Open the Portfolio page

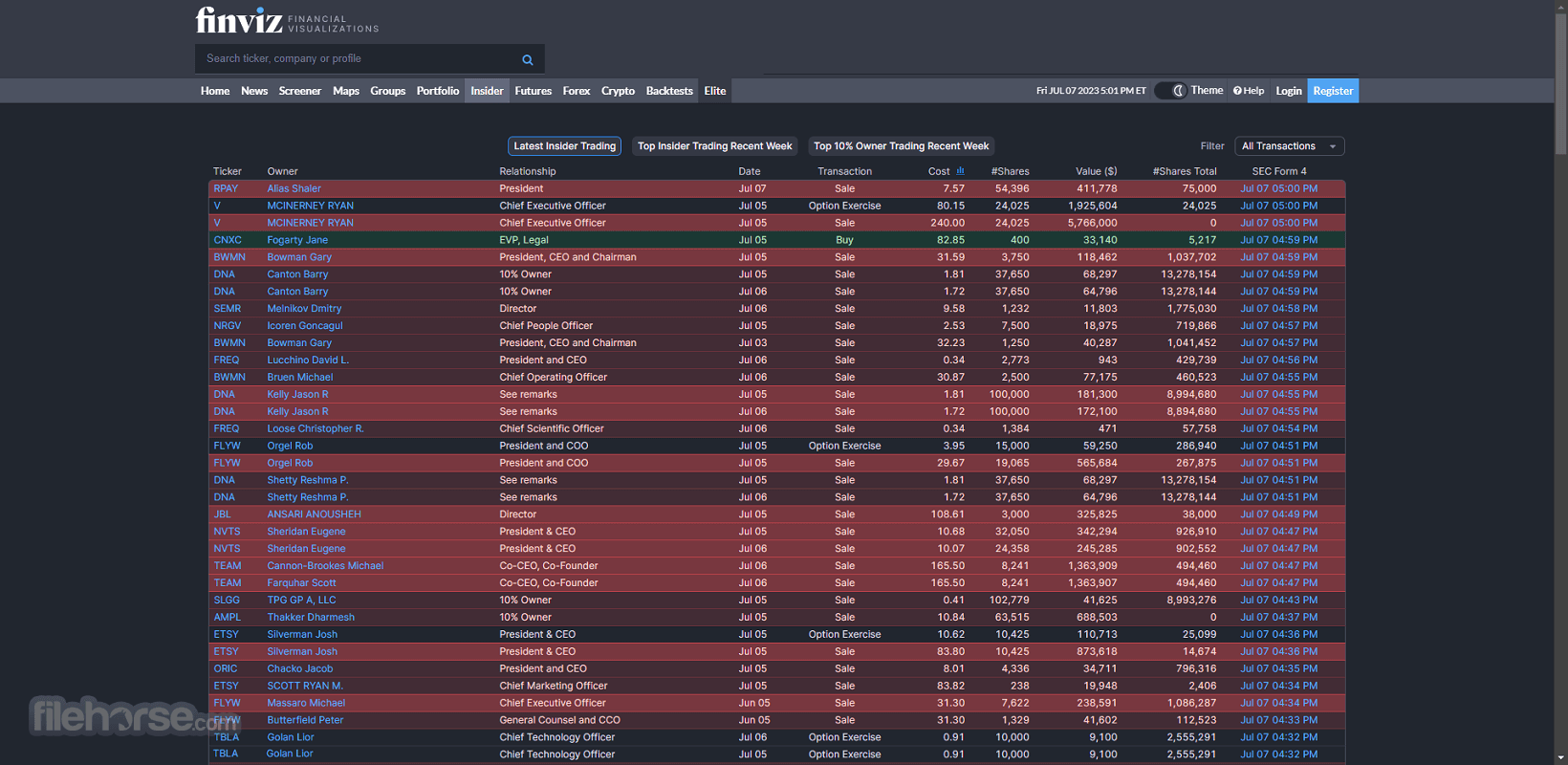coord(438,91)
